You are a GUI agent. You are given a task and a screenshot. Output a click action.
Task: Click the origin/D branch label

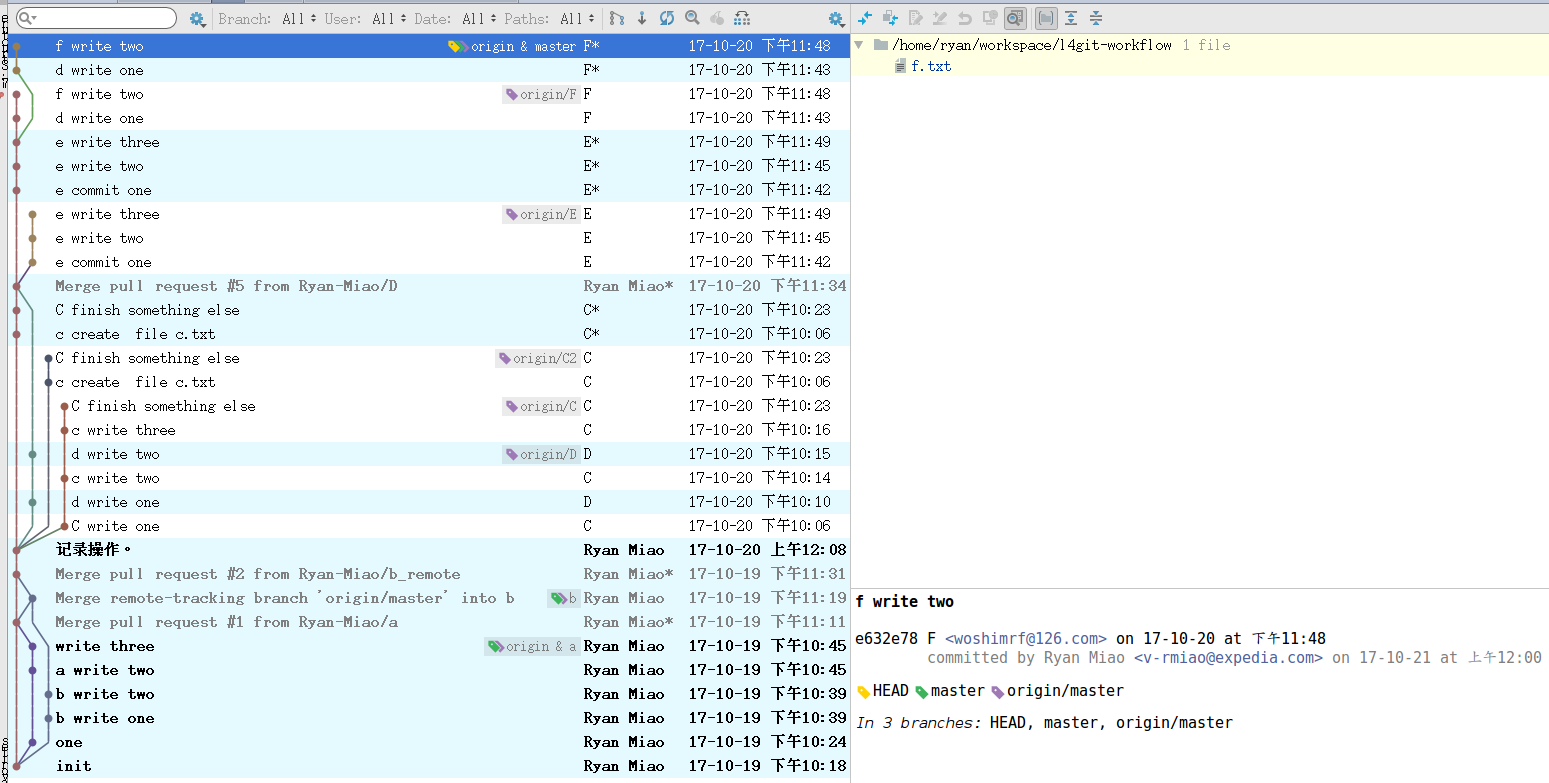[541, 454]
